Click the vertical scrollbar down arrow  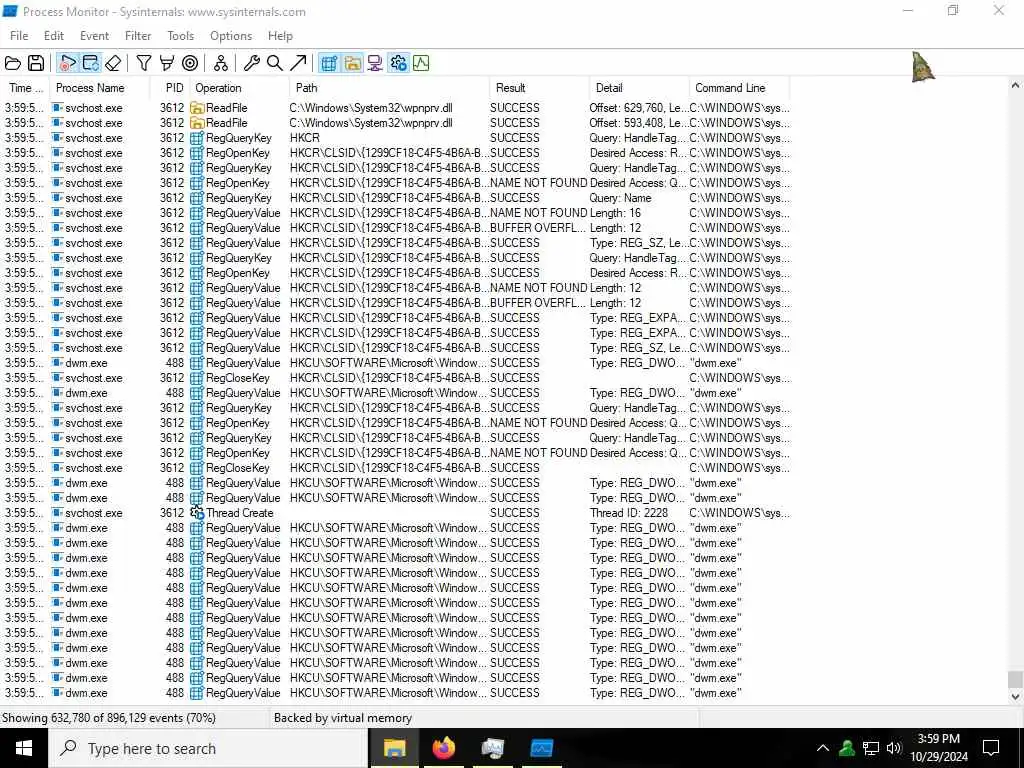pyautogui.click(x=1015, y=697)
